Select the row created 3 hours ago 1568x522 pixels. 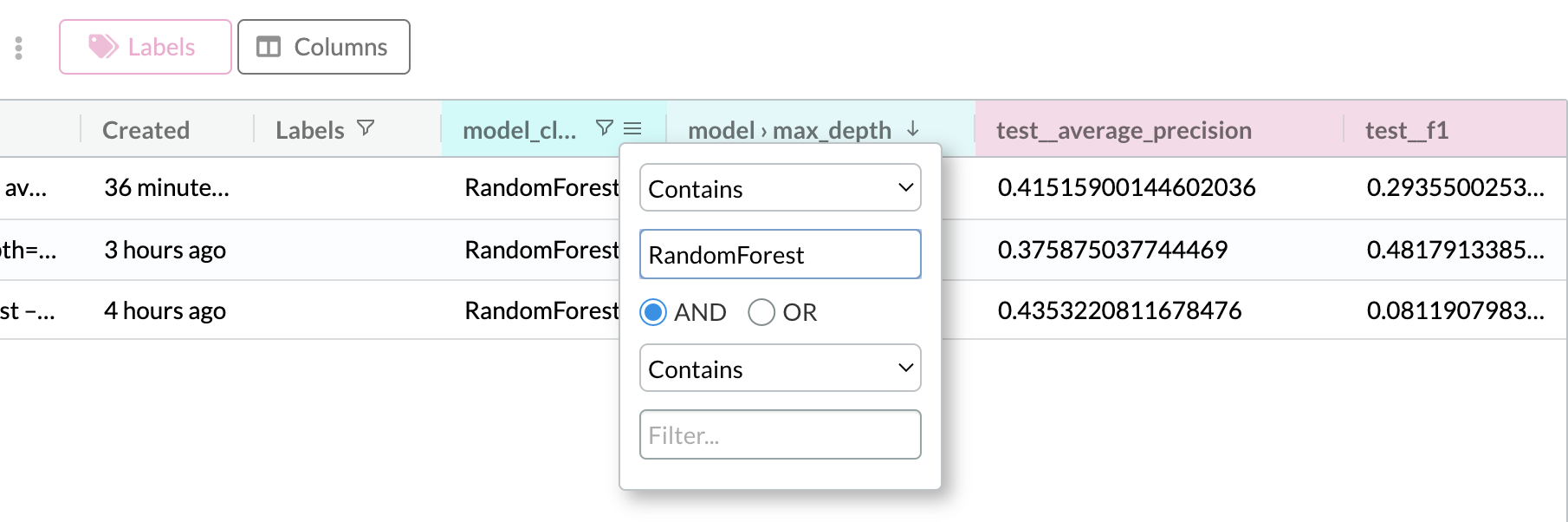(165, 250)
